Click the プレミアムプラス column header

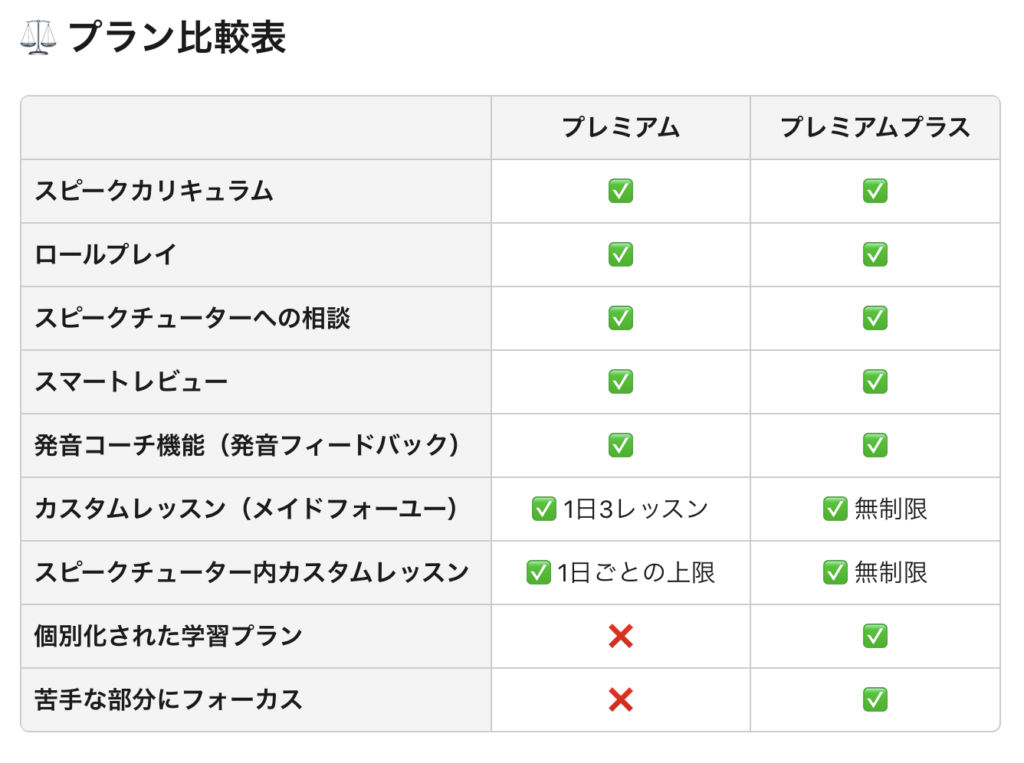tap(875, 128)
